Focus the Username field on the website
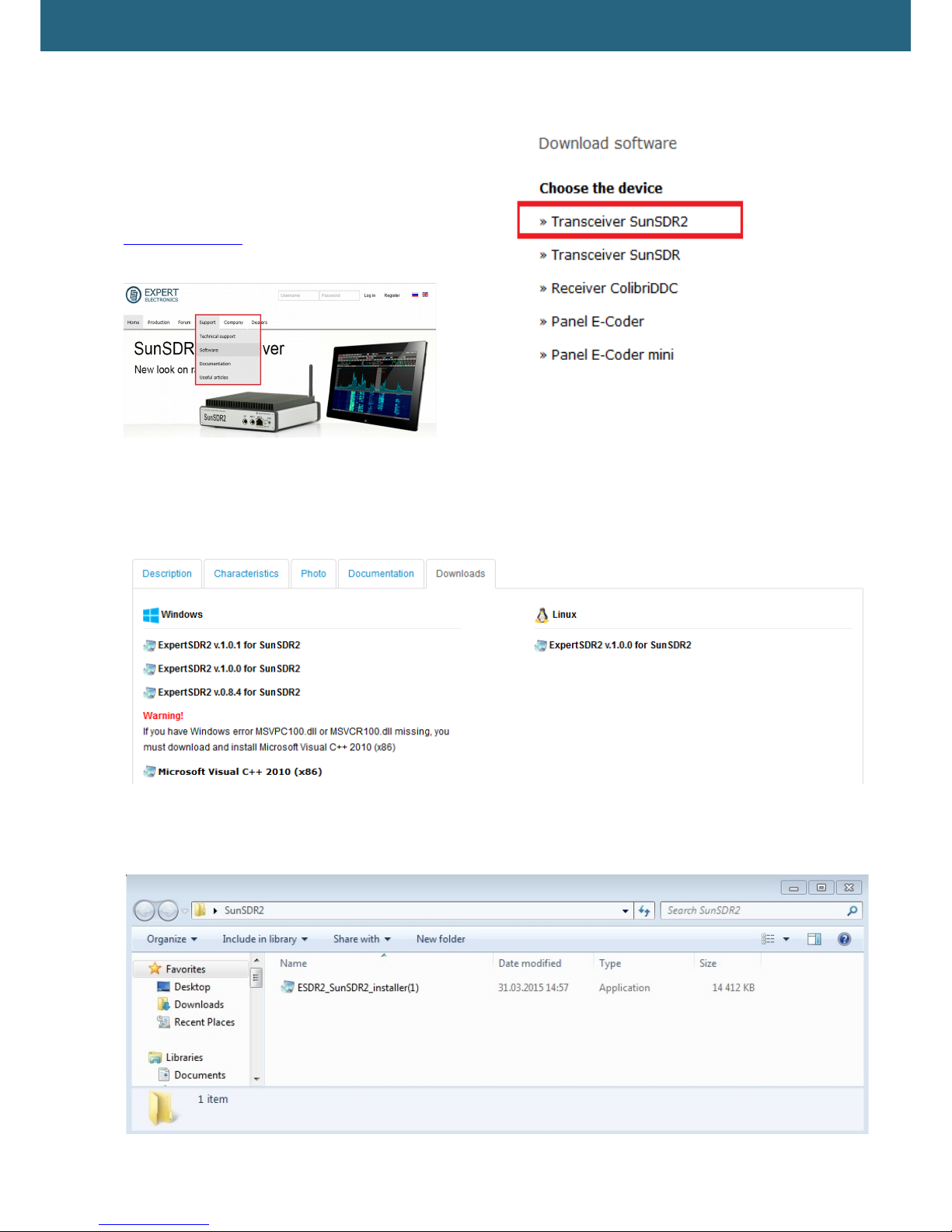Screen dimensions: 952x1232 [x=298, y=295]
